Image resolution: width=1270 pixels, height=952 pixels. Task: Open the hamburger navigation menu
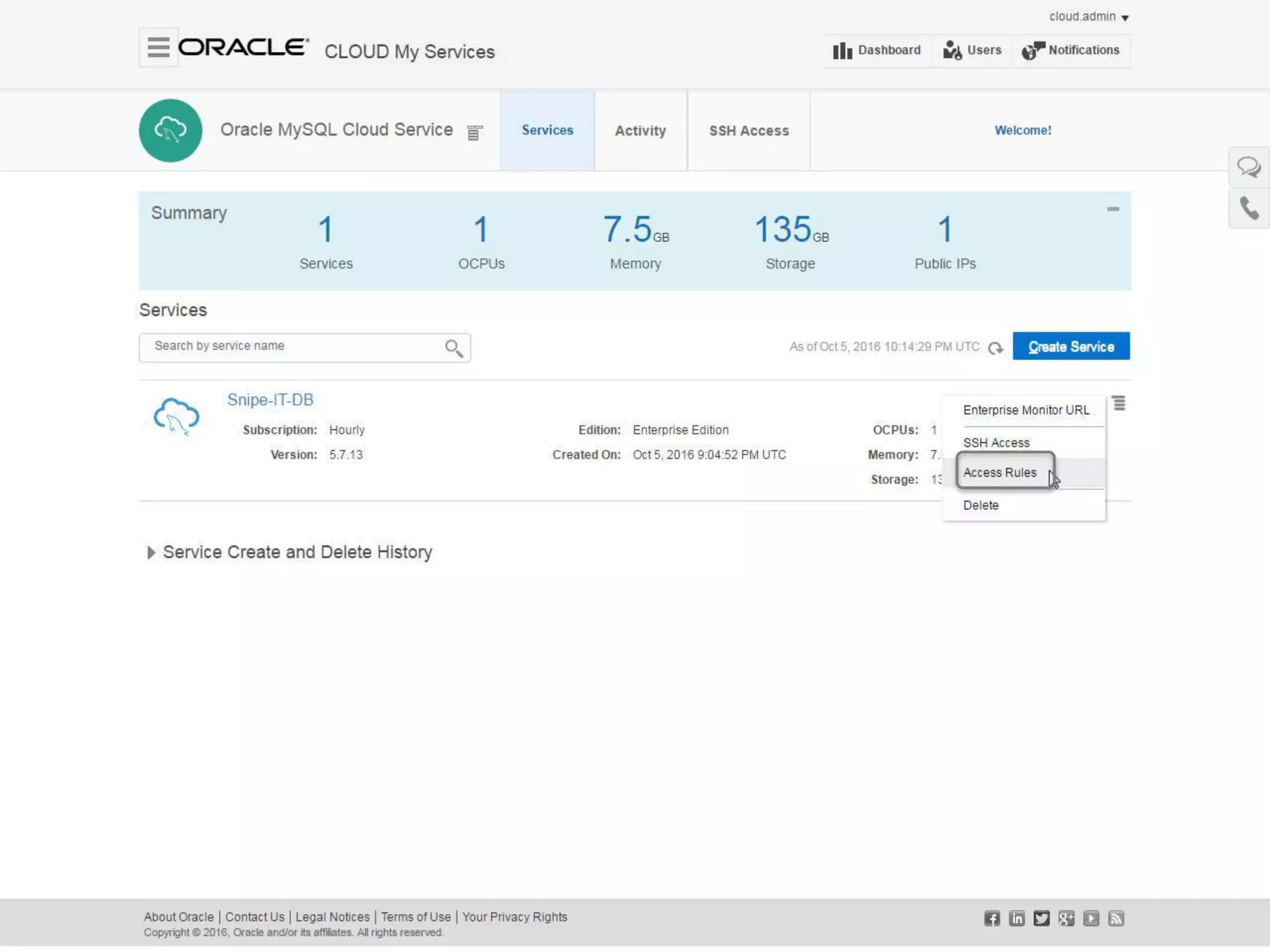click(158, 47)
